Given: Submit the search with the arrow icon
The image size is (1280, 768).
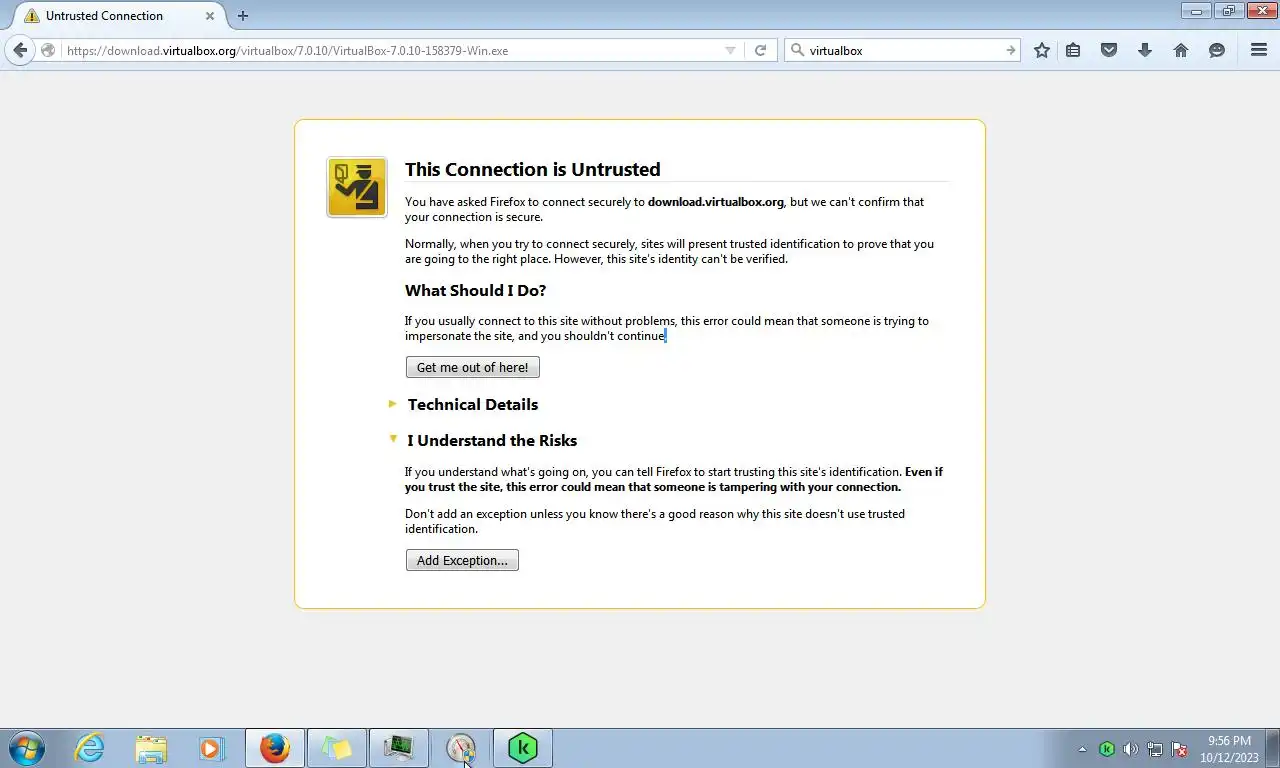Looking at the screenshot, I should click(1010, 50).
